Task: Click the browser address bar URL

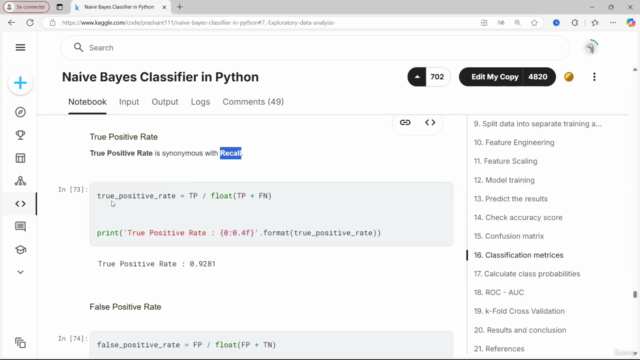Action: (198, 23)
